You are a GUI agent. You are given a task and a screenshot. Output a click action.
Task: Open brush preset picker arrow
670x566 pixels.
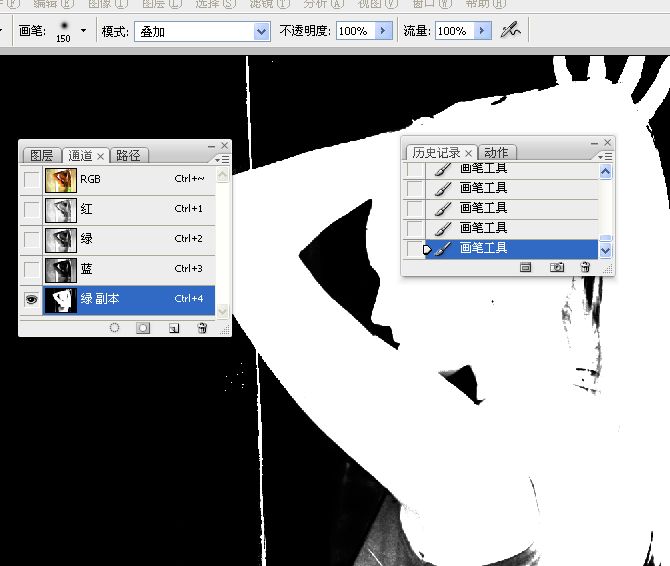pyautogui.click(x=83, y=30)
